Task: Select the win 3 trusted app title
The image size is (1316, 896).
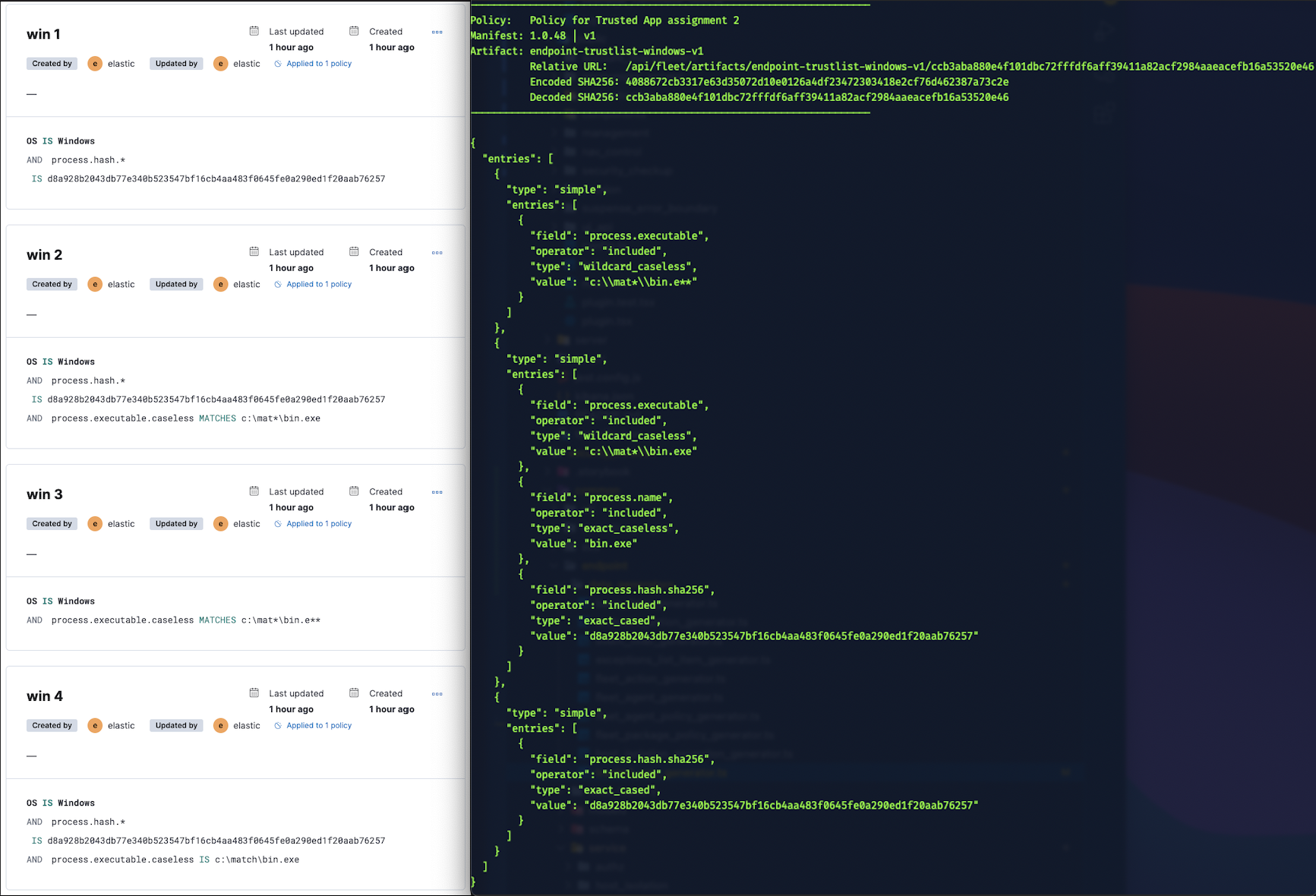Action: click(x=45, y=494)
